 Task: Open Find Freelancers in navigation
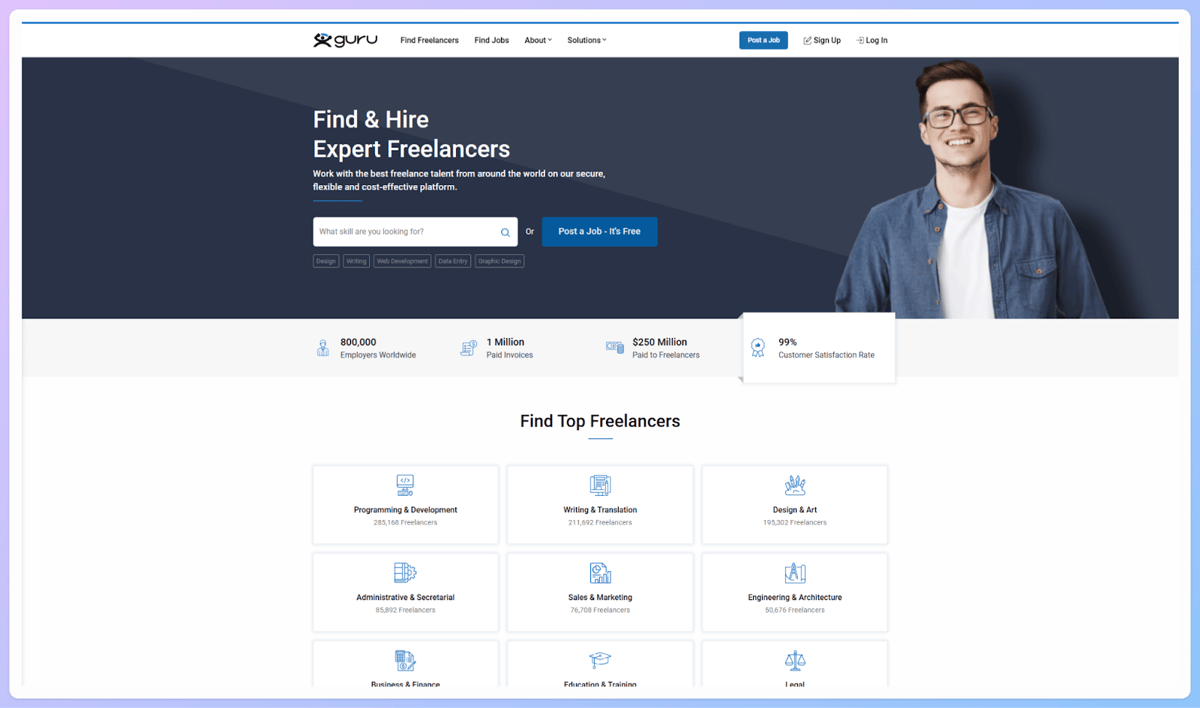(429, 40)
